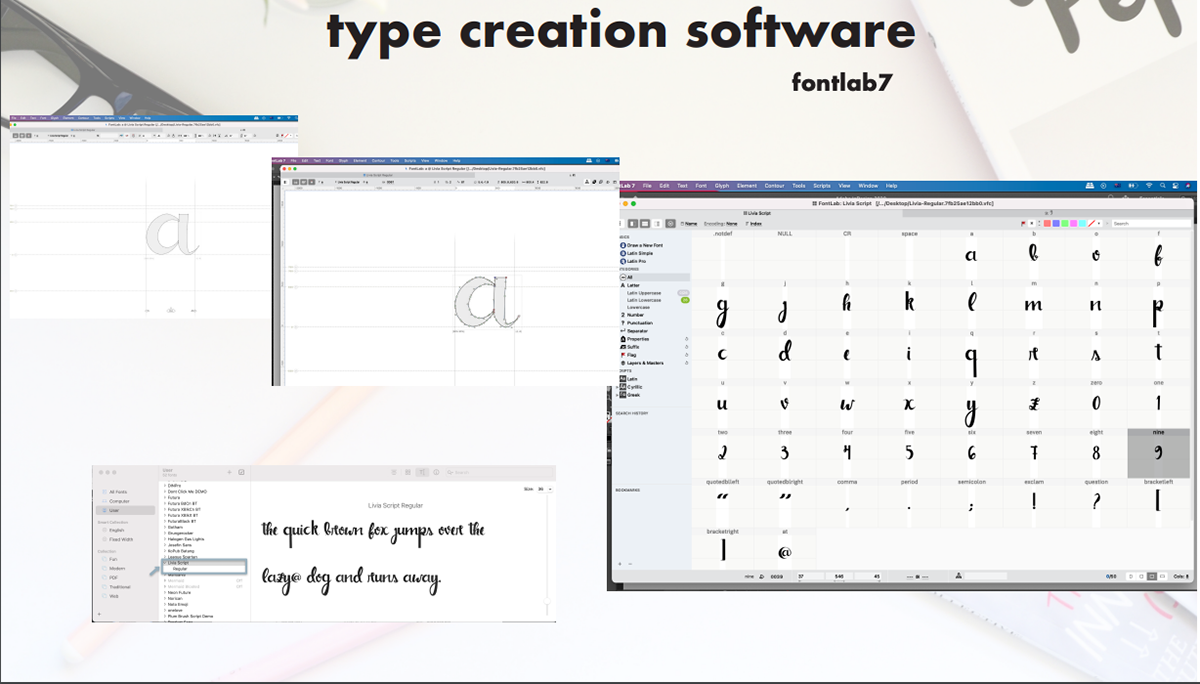1200x684 pixels.
Task: Click the Wi-Fi icon in the macOS menu bar
Action: point(1149,185)
